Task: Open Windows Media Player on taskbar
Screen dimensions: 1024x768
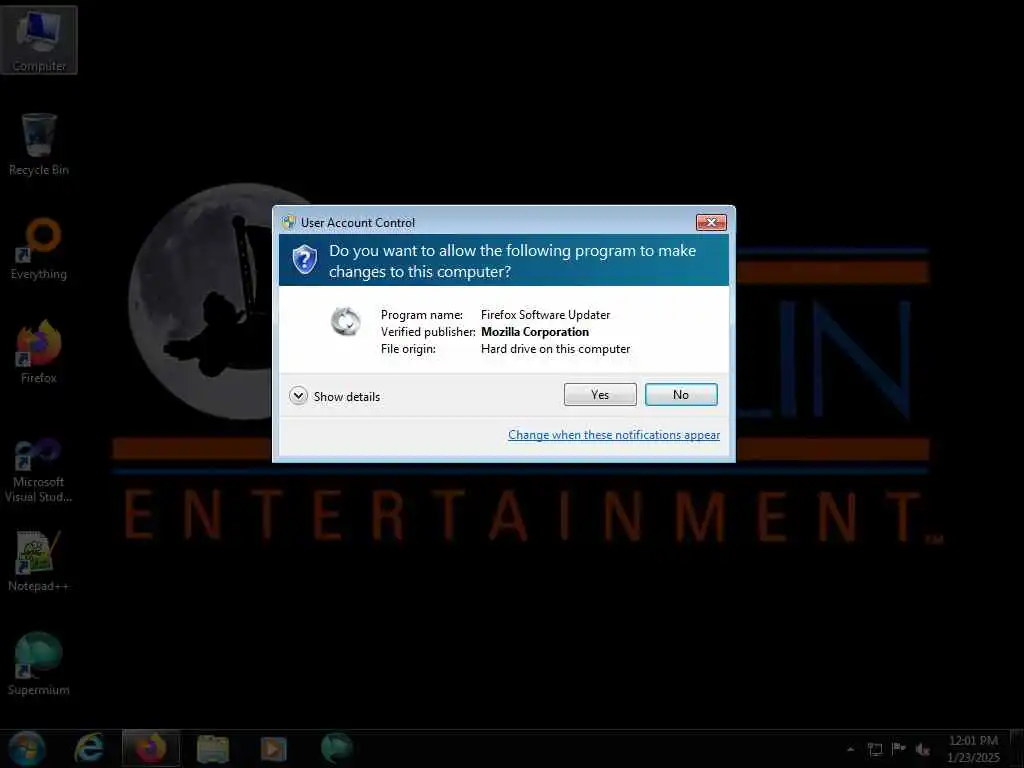Action: [274, 748]
